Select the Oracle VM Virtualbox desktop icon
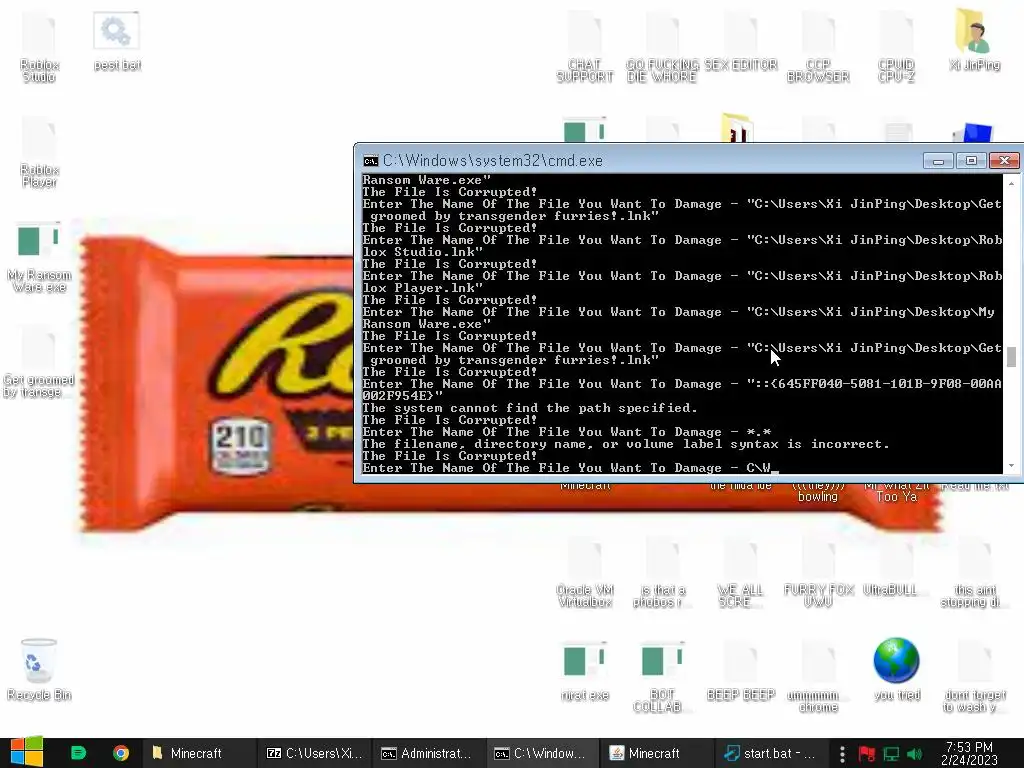The width and height of the screenshot is (1024, 768). coord(584,572)
